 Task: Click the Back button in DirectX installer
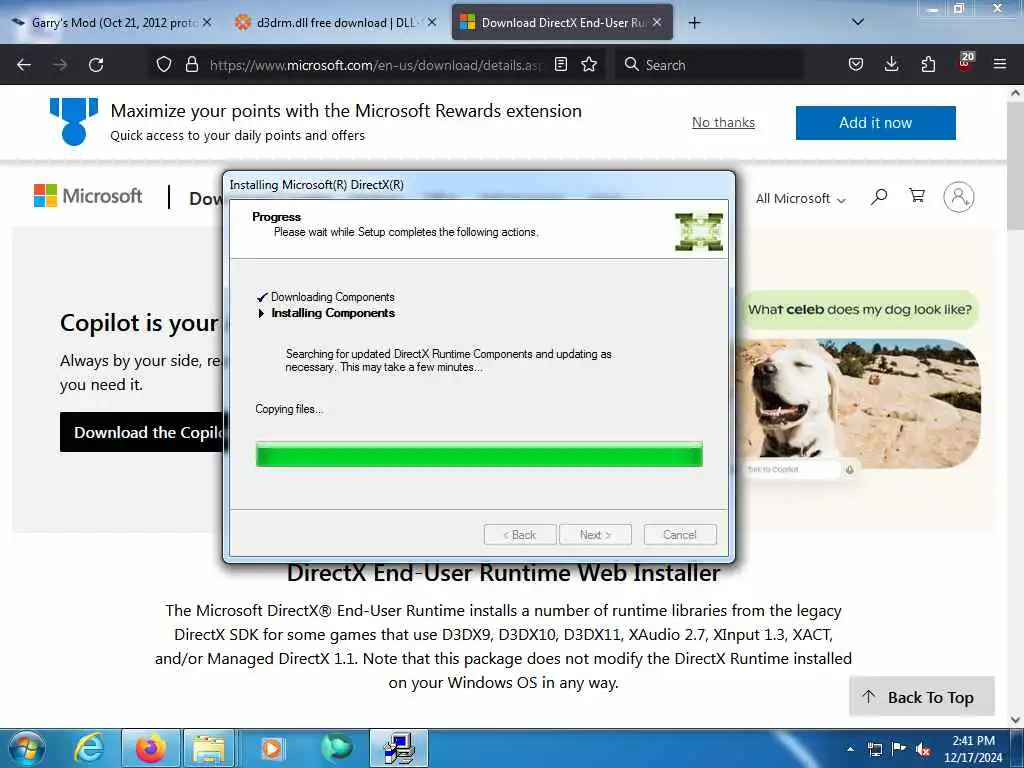coord(520,535)
